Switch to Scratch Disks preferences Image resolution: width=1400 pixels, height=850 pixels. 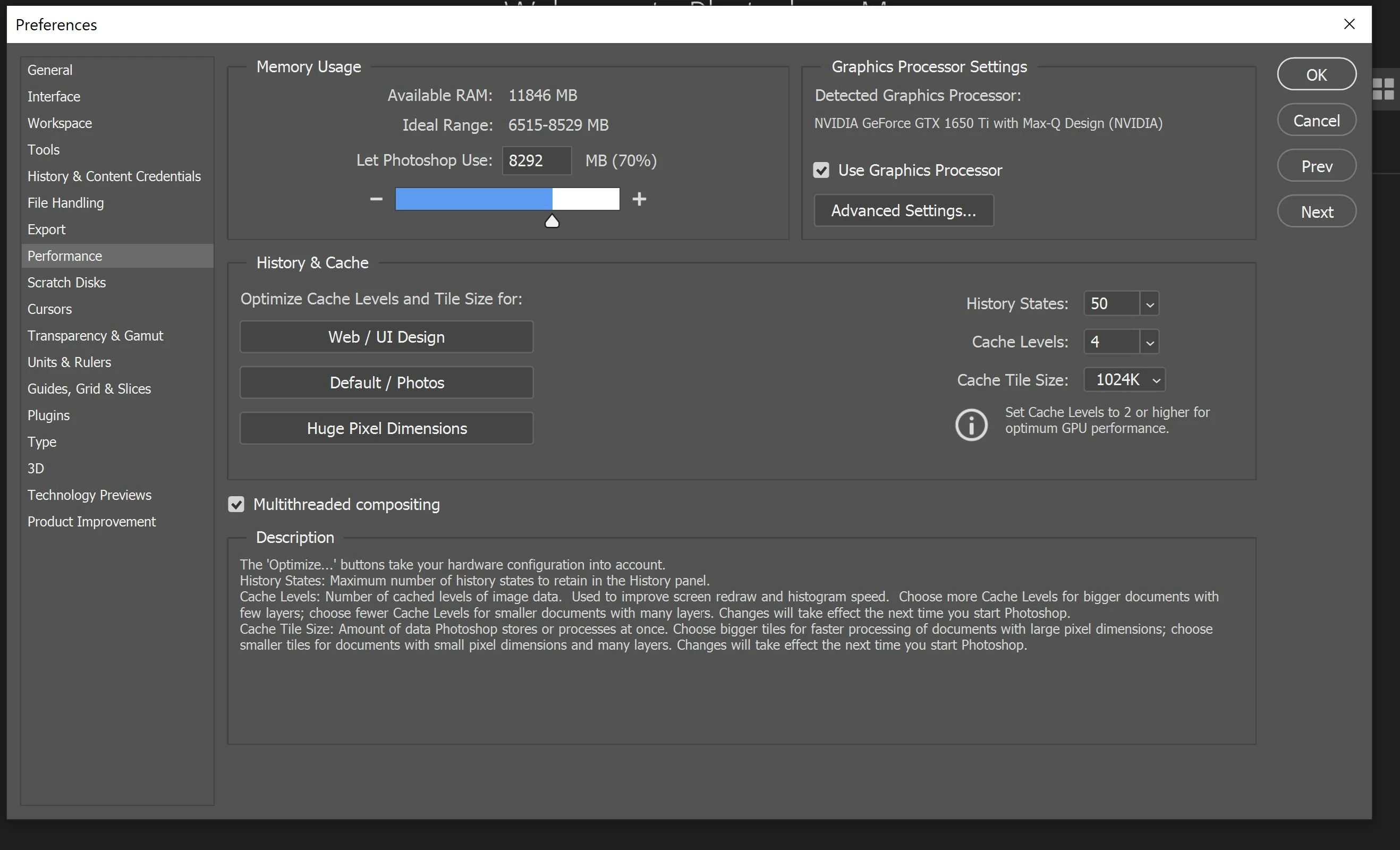[66, 283]
